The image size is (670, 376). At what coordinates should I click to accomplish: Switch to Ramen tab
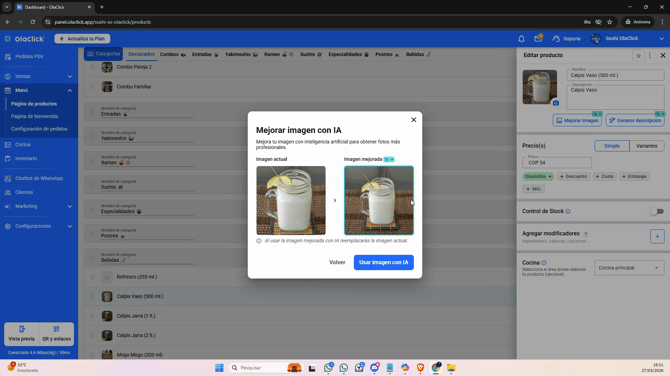point(278,54)
